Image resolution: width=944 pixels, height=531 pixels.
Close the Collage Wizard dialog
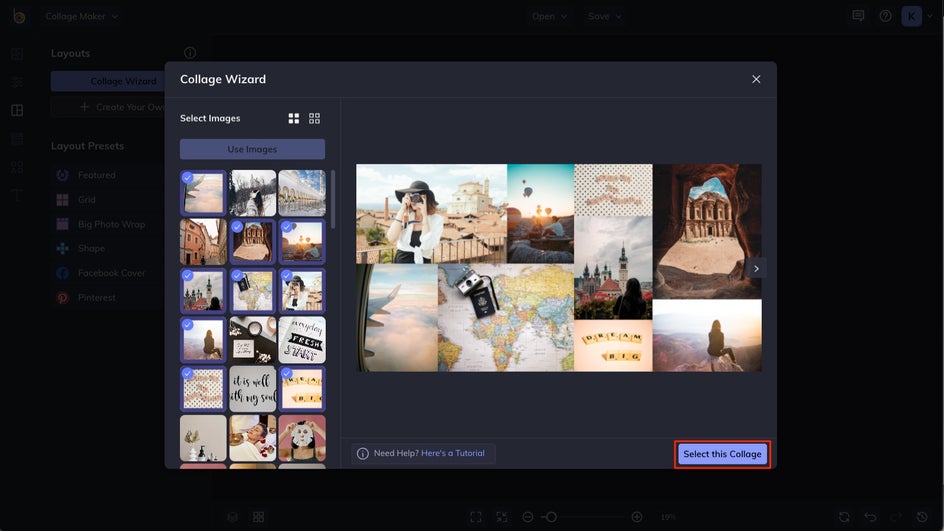[756, 79]
